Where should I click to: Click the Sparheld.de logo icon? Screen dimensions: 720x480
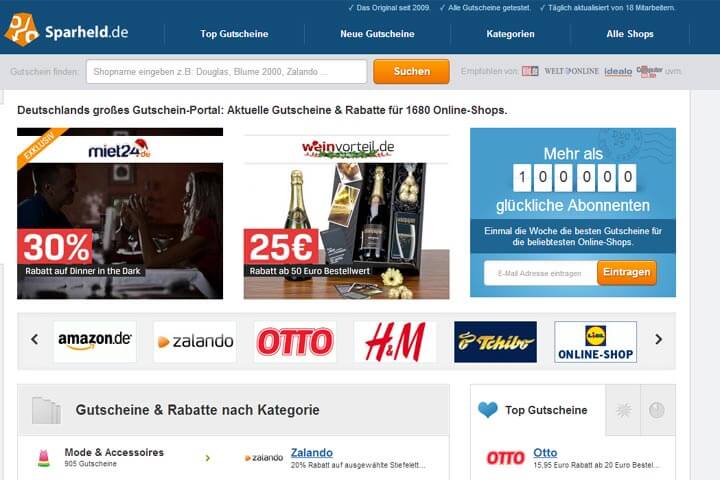21,29
